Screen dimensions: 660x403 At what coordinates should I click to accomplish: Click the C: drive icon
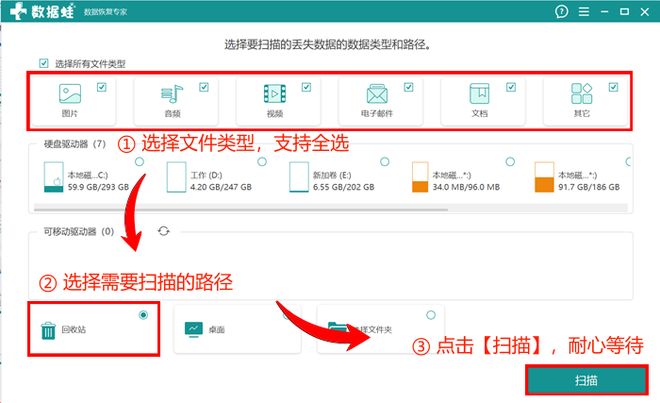[54, 177]
